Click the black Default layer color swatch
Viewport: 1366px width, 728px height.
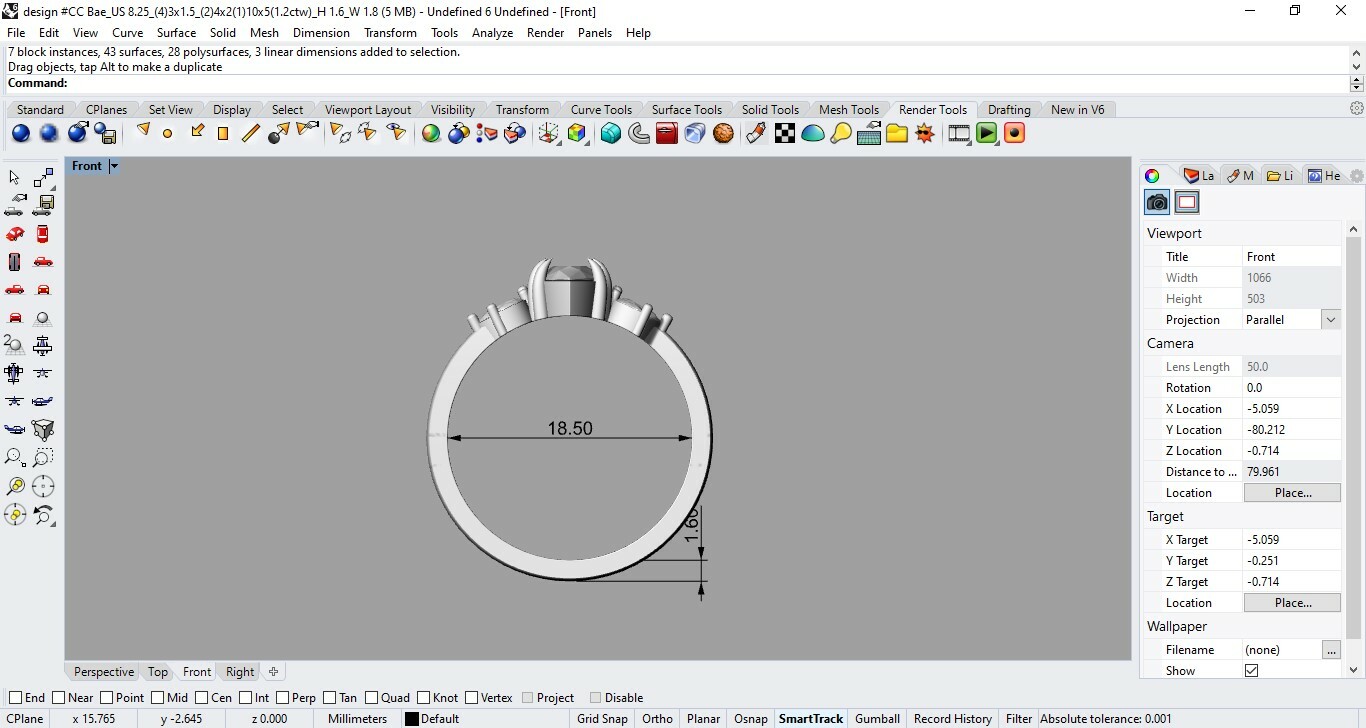coord(411,719)
